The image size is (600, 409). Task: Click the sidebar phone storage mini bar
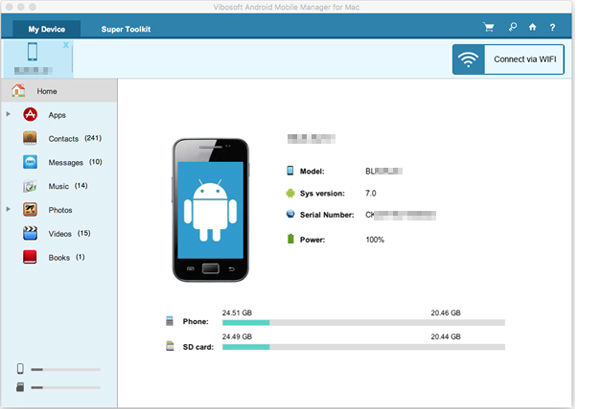[65, 370]
